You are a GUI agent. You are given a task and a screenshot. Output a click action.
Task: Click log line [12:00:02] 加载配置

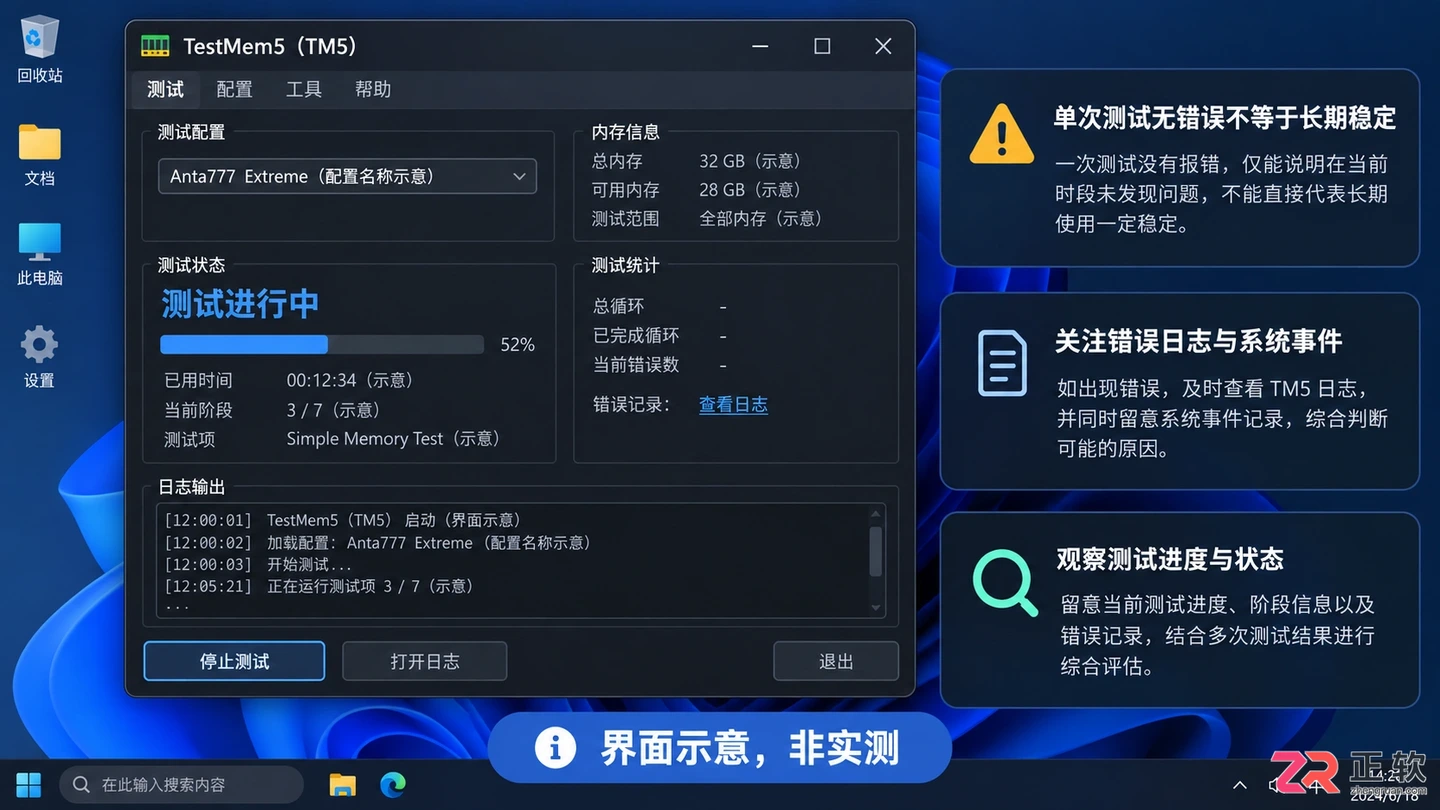(378, 543)
